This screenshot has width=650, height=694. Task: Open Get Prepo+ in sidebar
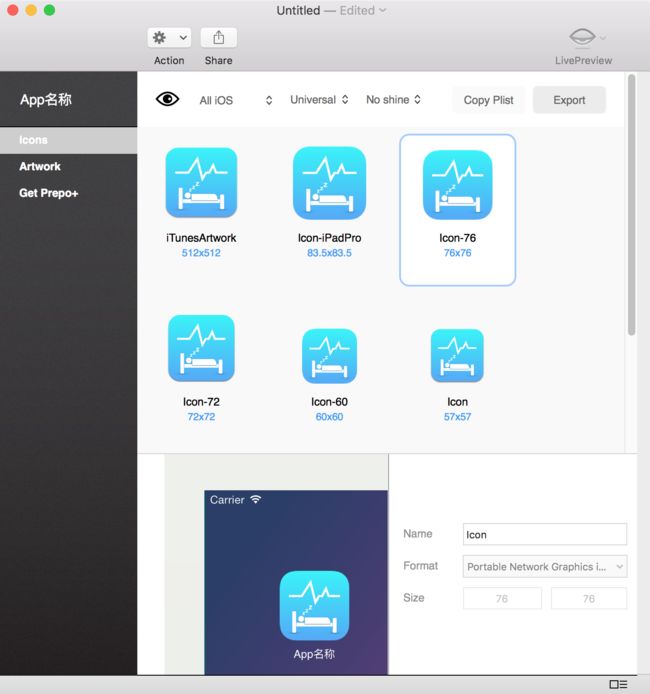point(69,193)
